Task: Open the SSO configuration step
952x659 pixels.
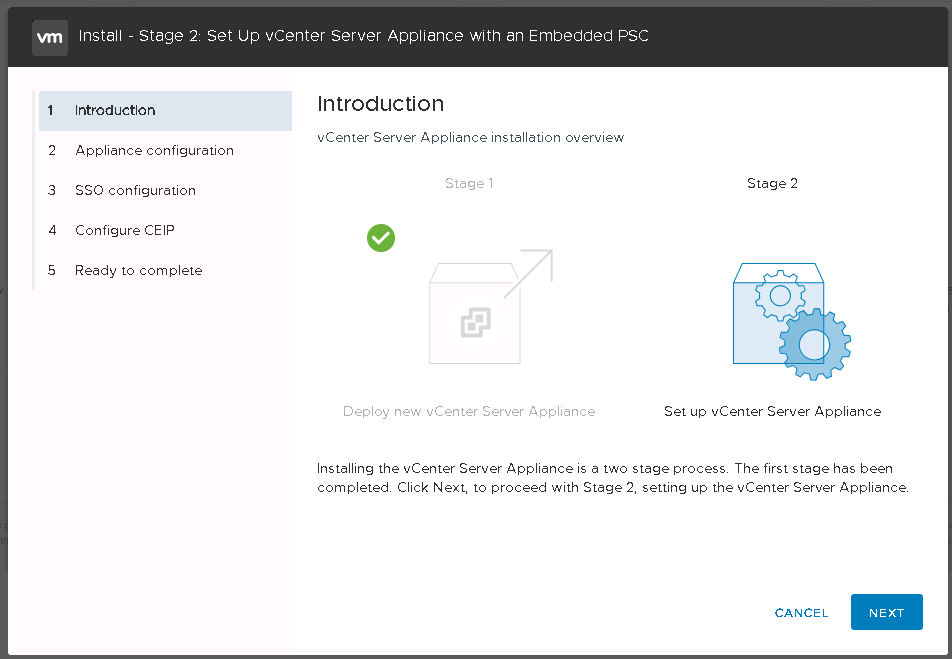Action: 135,190
